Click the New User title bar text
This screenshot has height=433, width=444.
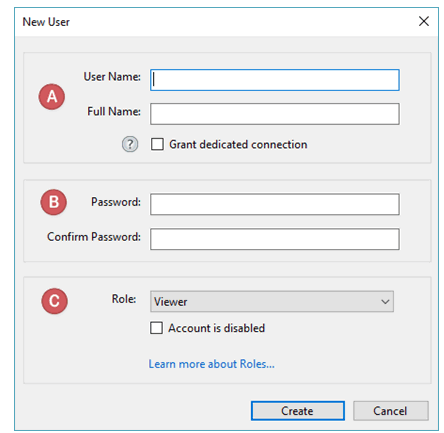coord(46,22)
